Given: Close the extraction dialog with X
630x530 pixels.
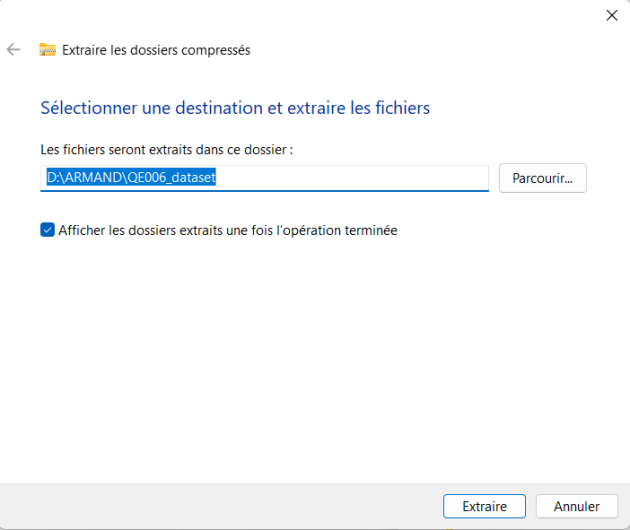Looking at the screenshot, I should (611, 15).
